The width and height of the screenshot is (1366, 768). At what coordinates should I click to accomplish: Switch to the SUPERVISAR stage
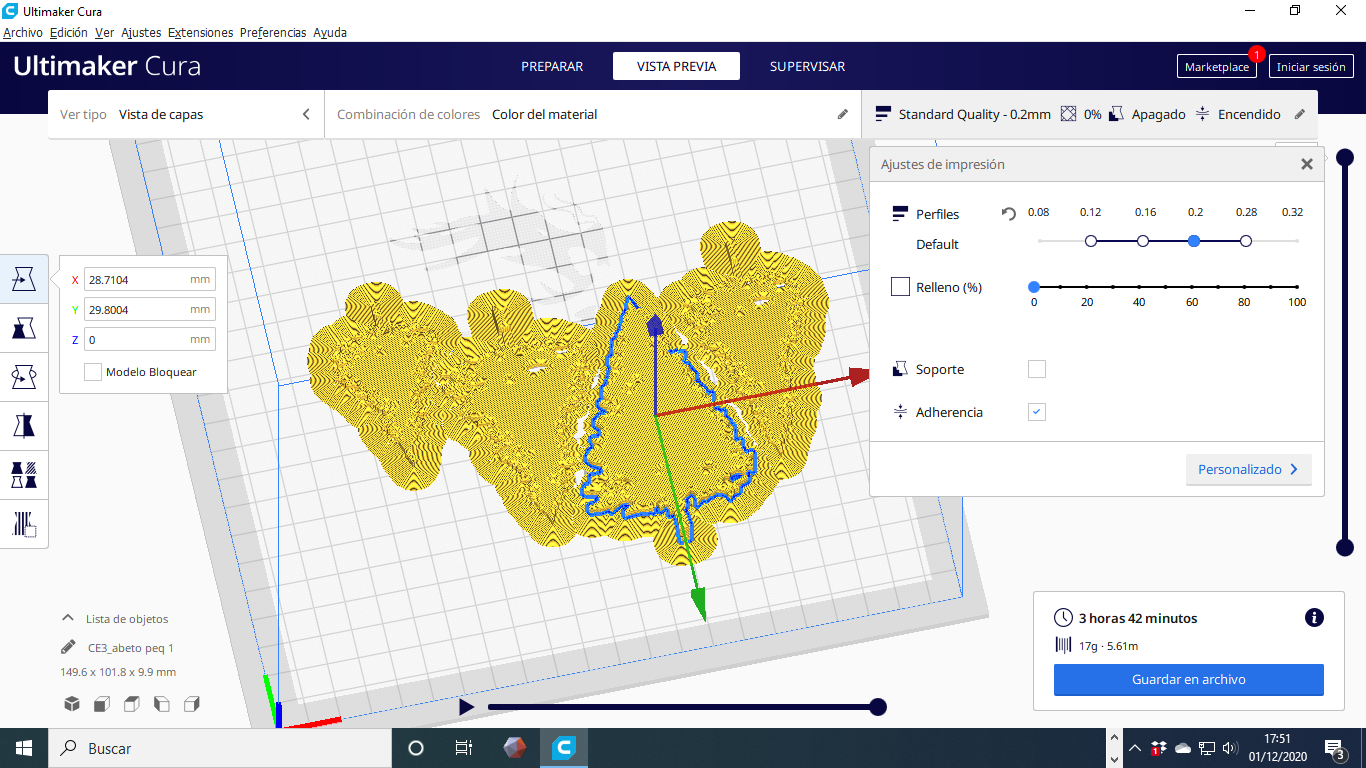[807, 66]
